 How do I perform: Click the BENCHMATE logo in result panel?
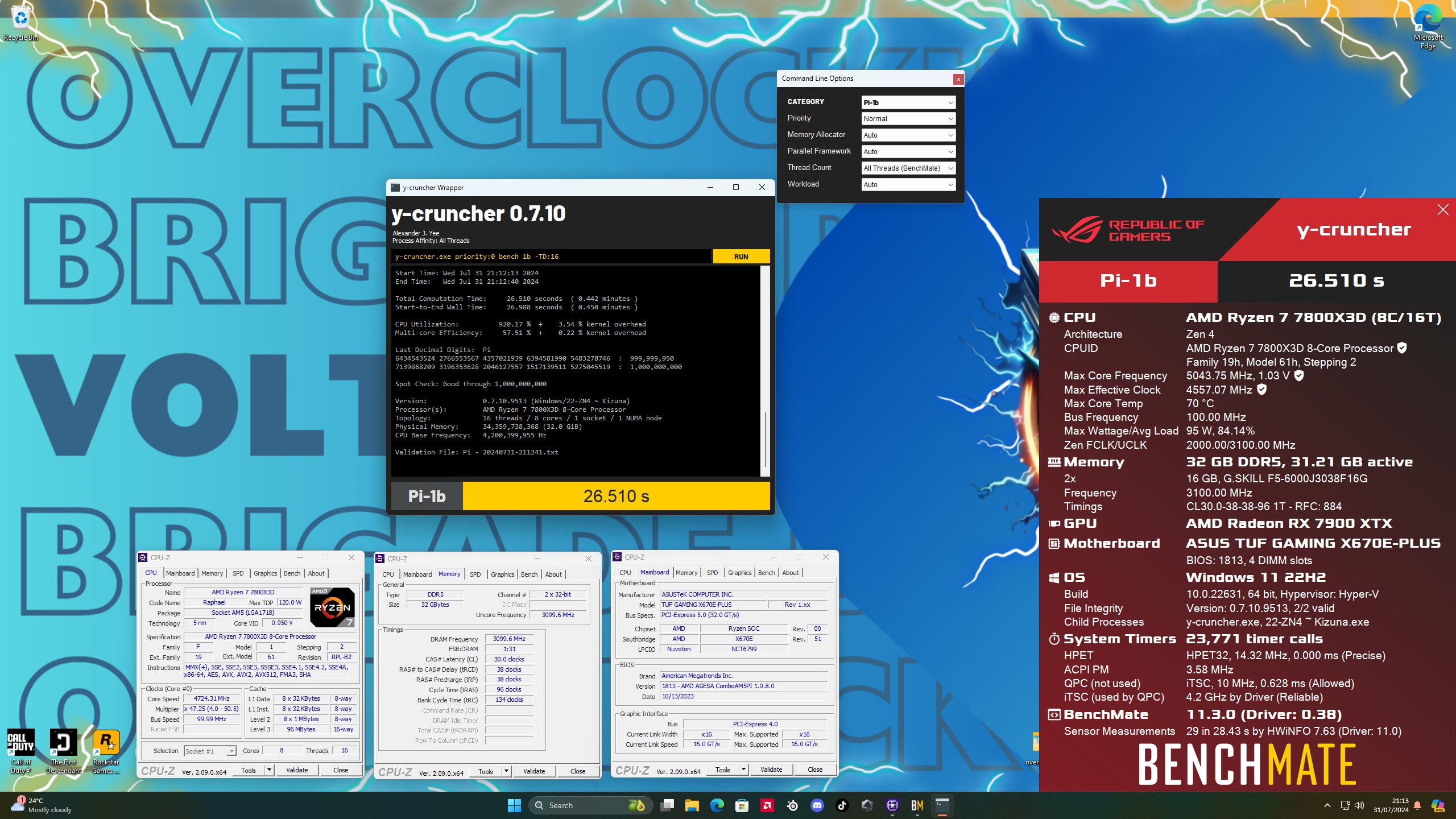(x=1247, y=765)
